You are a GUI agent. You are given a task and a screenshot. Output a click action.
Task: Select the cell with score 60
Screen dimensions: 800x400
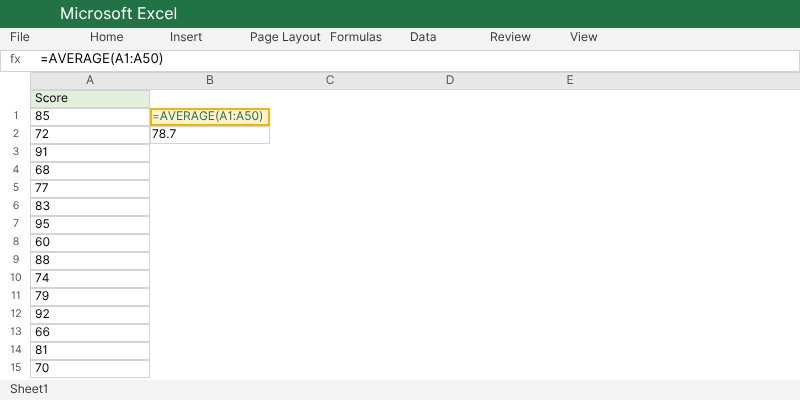[90, 243]
